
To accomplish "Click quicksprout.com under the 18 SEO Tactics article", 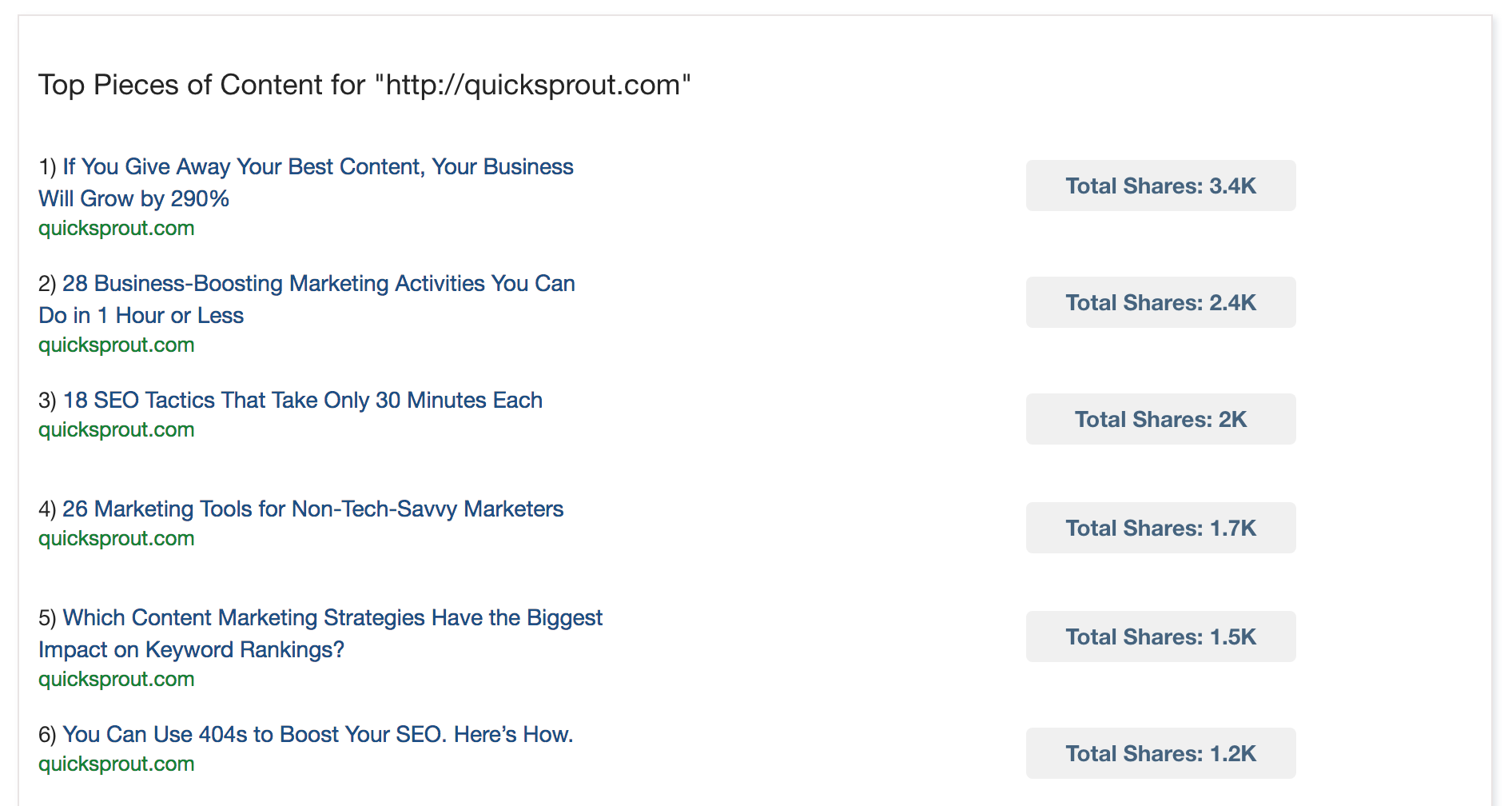I will point(117,430).
